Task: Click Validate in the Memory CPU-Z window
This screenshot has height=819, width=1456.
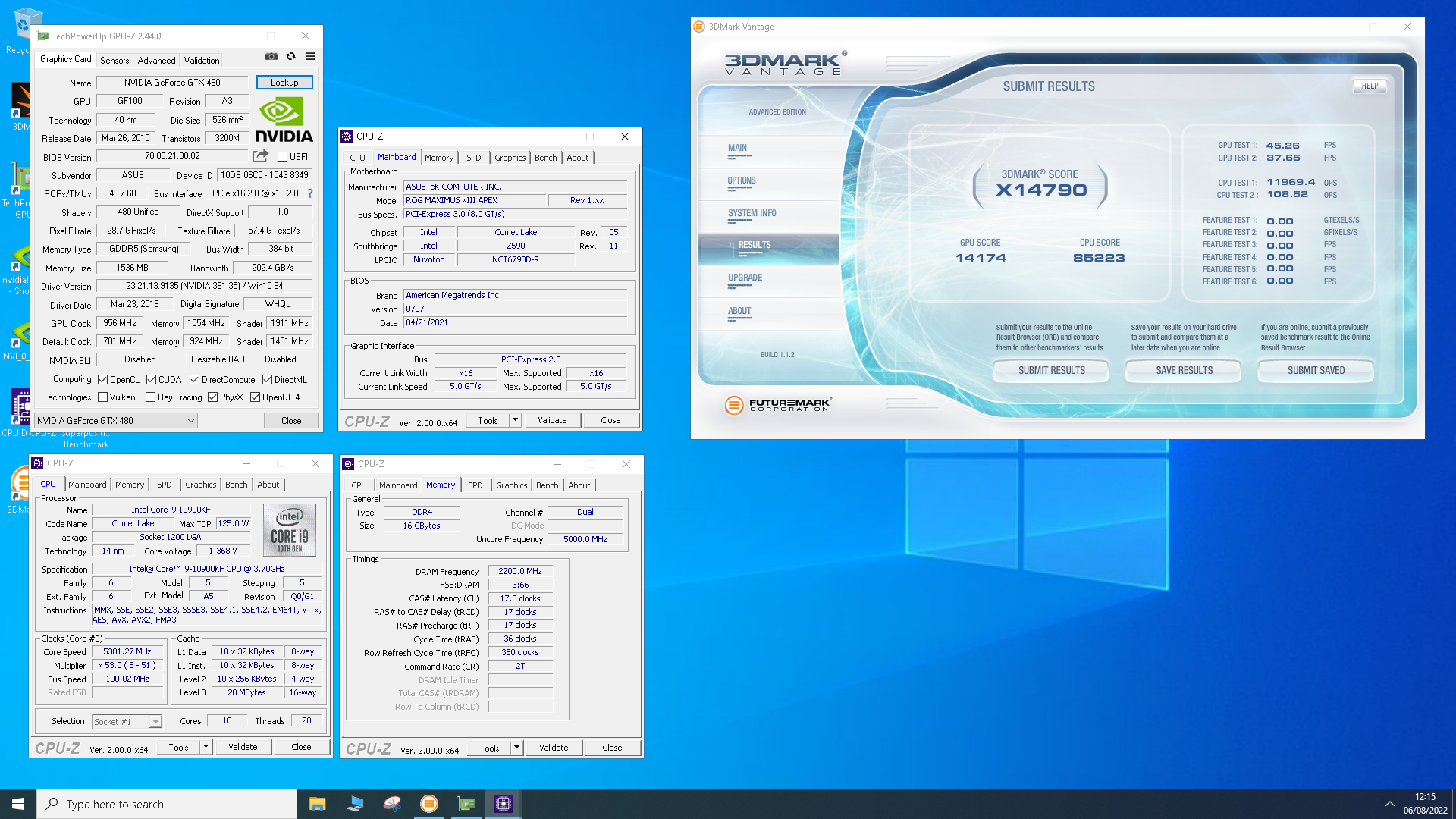Action: (x=554, y=747)
